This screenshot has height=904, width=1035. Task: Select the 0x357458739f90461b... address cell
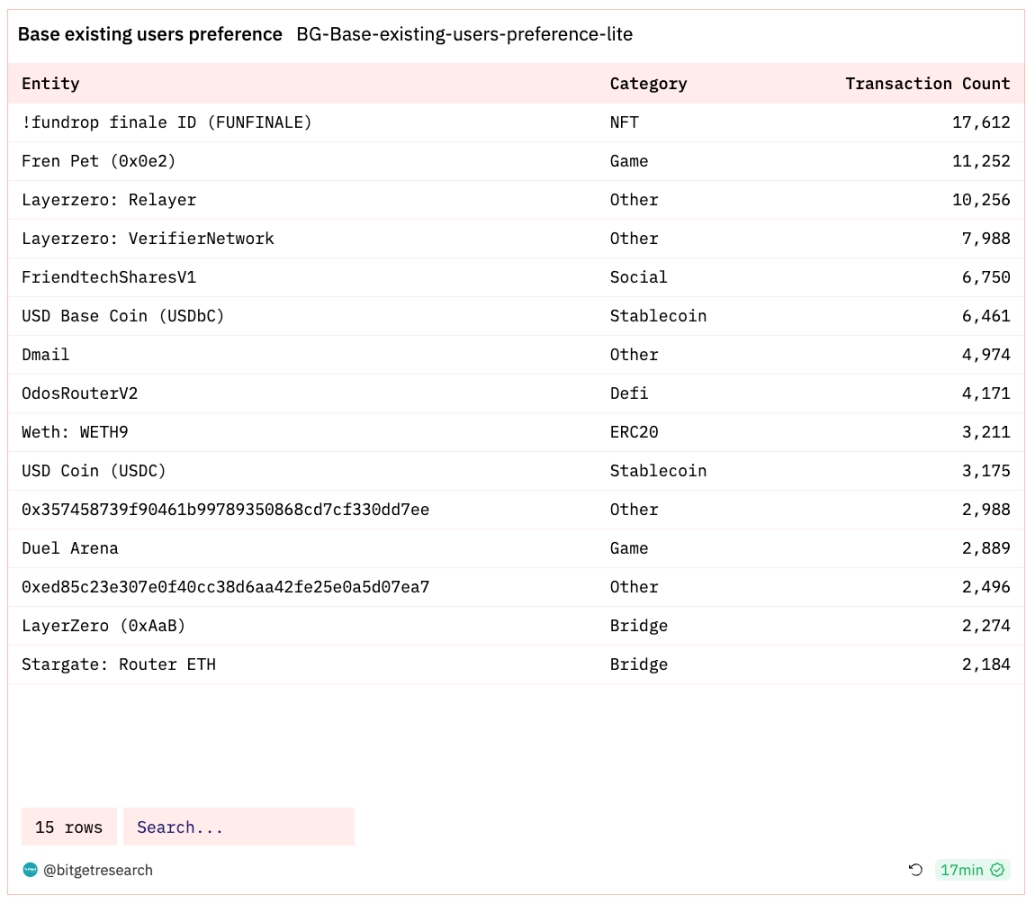(x=225, y=509)
